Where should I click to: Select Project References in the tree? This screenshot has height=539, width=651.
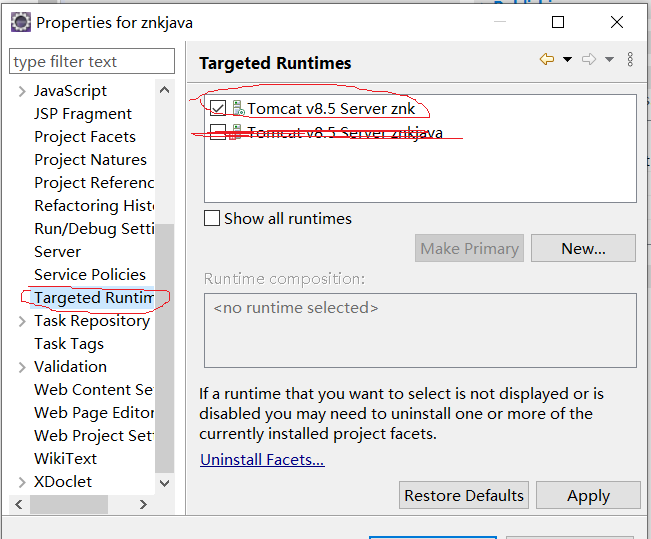point(94,183)
